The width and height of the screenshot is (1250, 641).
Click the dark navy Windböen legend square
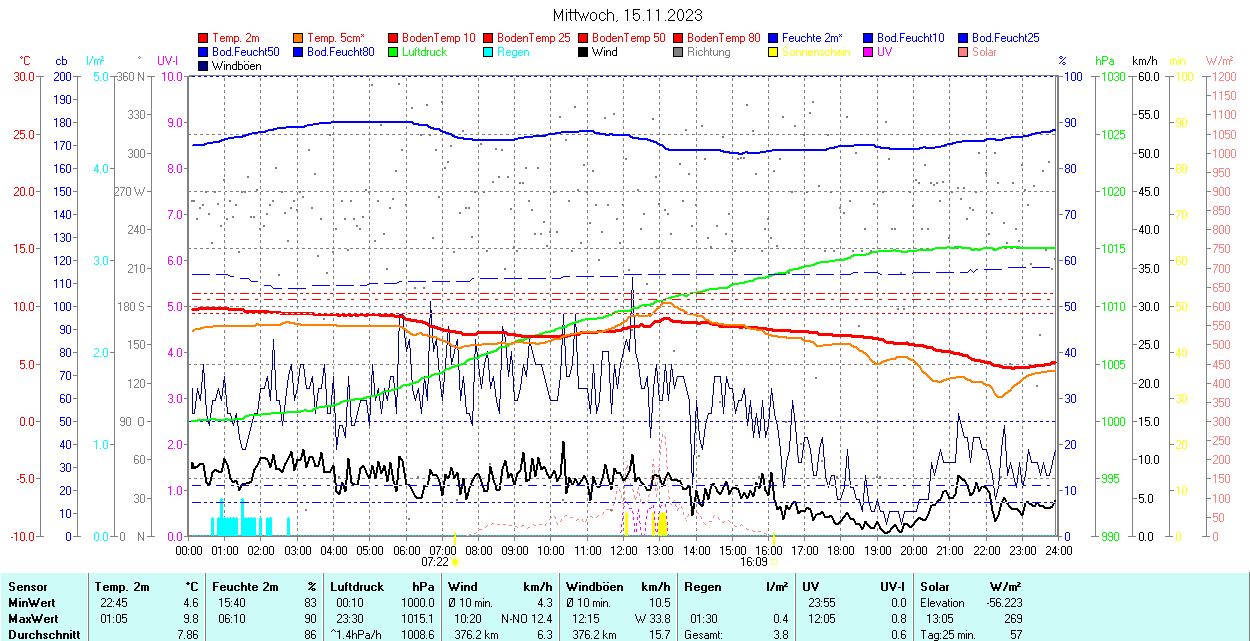click(x=204, y=66)
